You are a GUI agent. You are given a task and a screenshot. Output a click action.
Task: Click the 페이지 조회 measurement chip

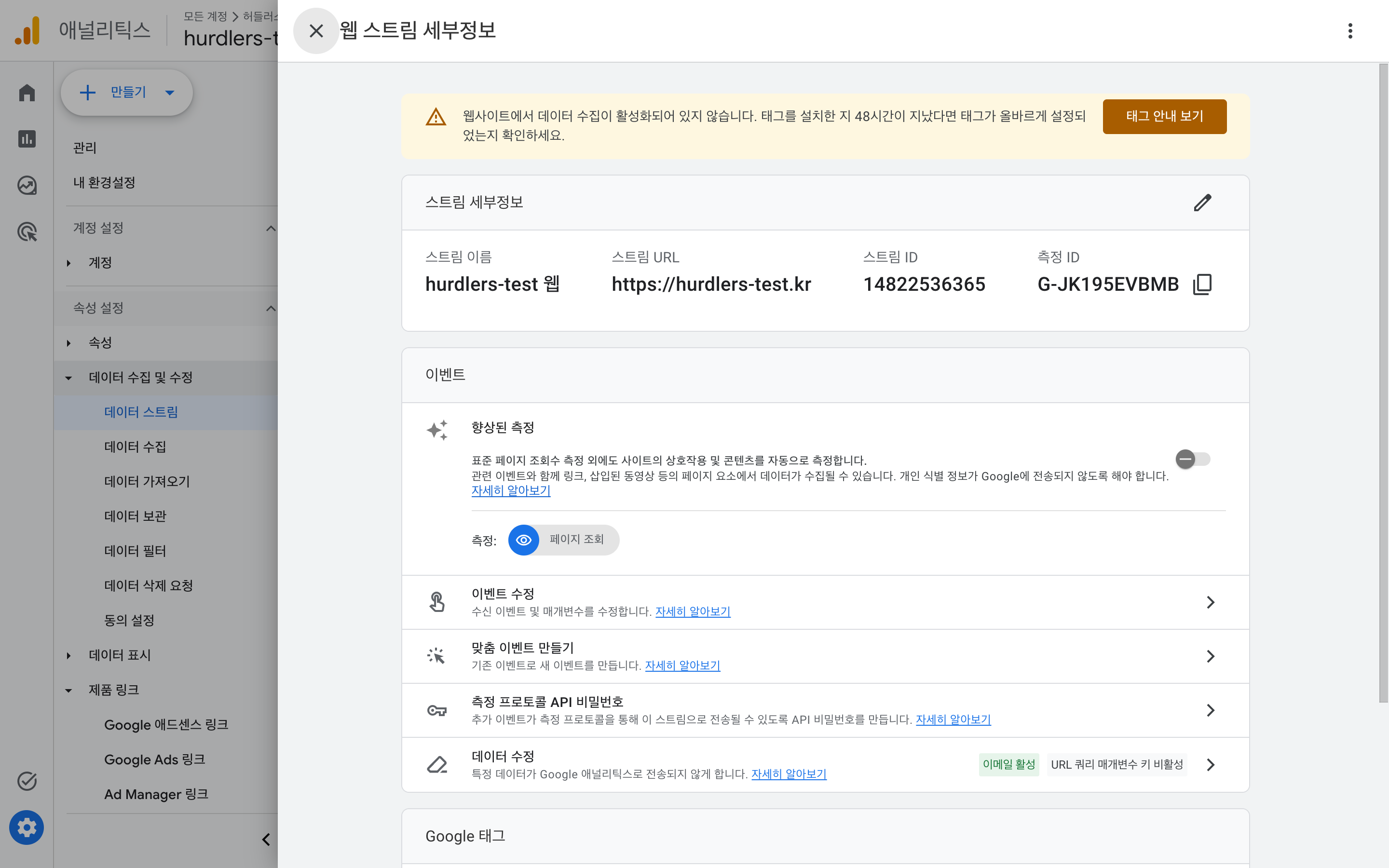click(564, 540)
